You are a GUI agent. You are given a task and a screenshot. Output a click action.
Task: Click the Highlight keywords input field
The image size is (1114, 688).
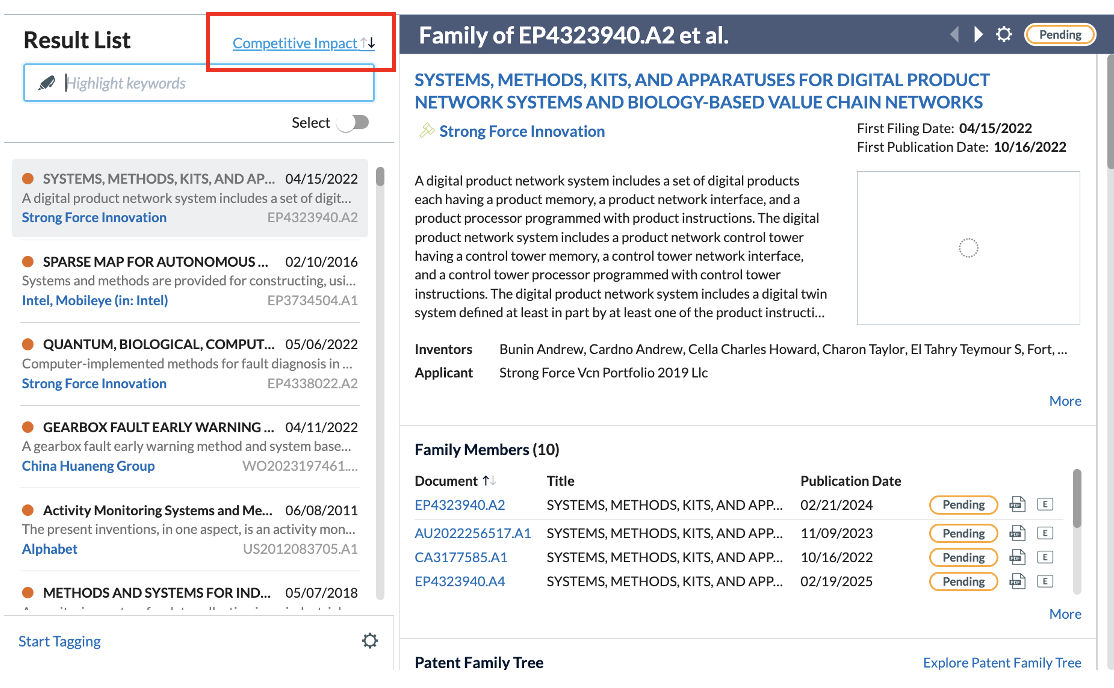[x=199, y=83]
